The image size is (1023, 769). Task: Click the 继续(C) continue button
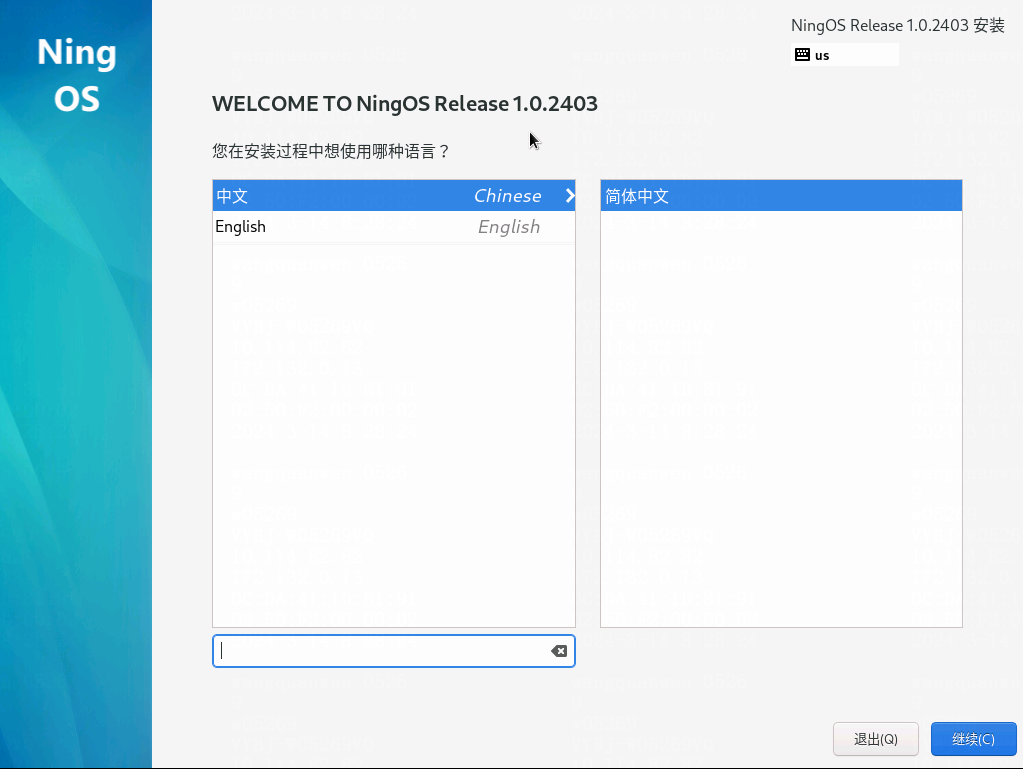point(973,739)
